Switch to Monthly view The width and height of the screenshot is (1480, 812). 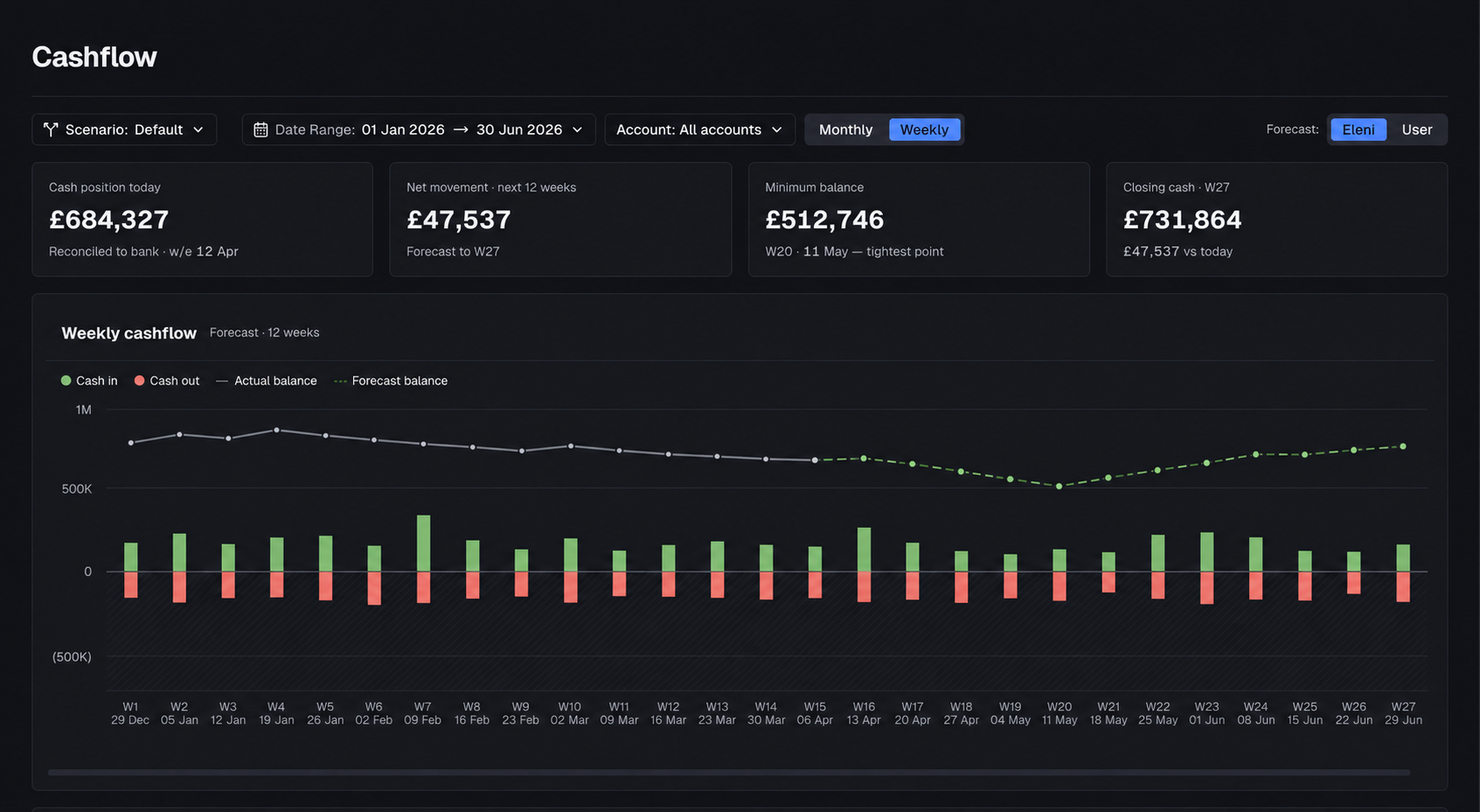click(845, 129)
